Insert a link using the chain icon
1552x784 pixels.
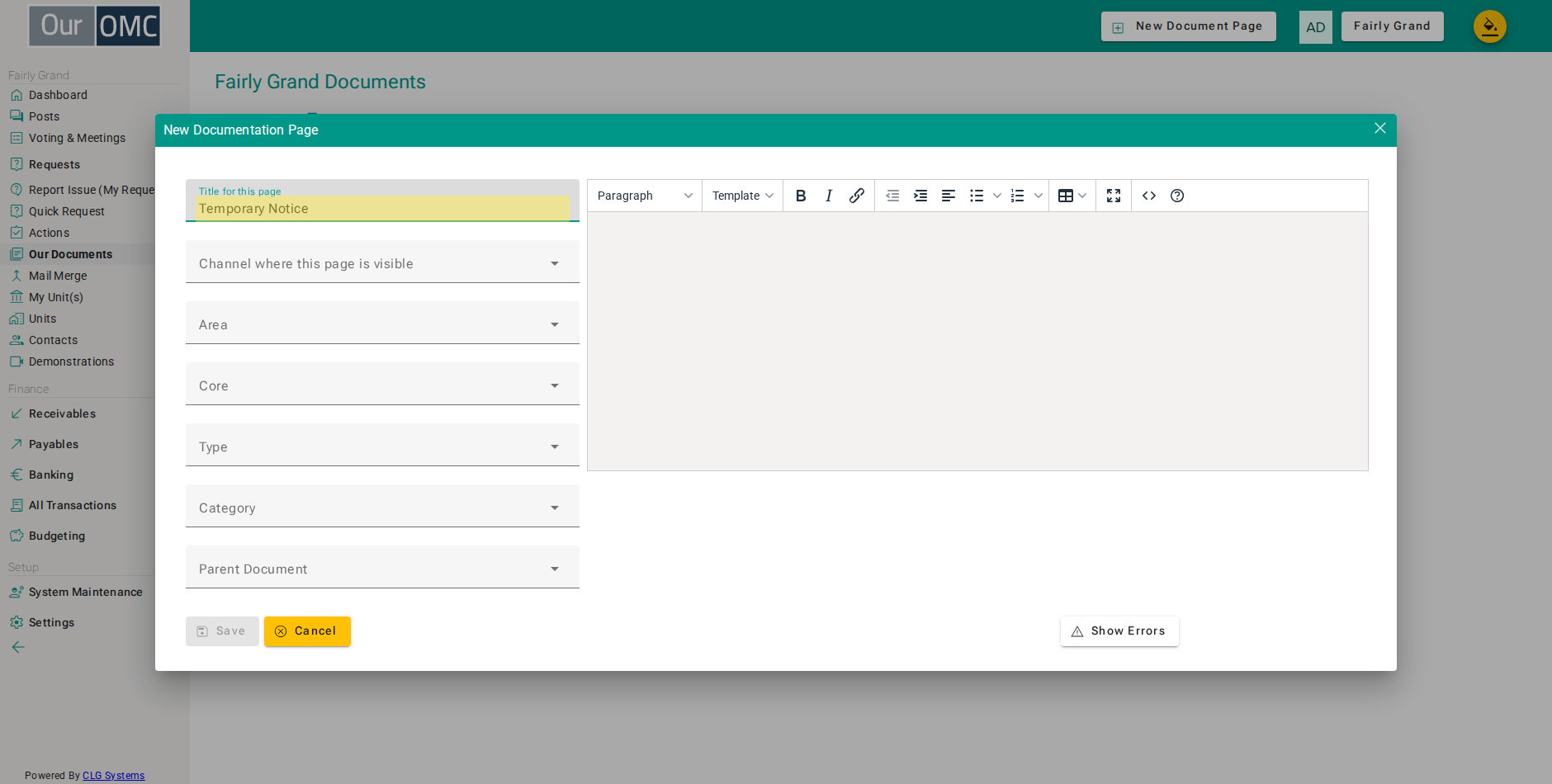coord(857,196)
